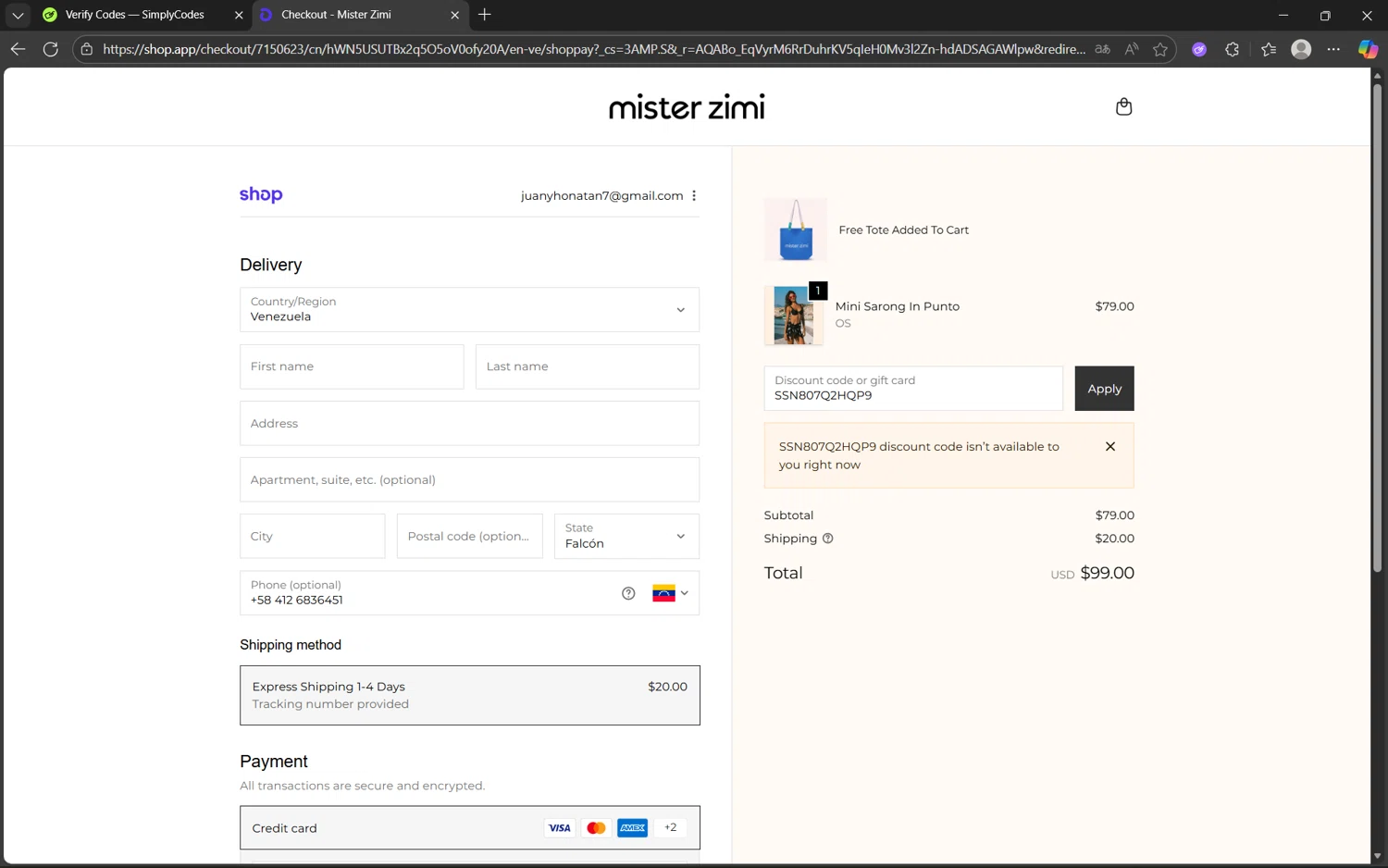1388x868 pixels.
Task: Open the shopping bag cart icon
Action: [1123, 106]
